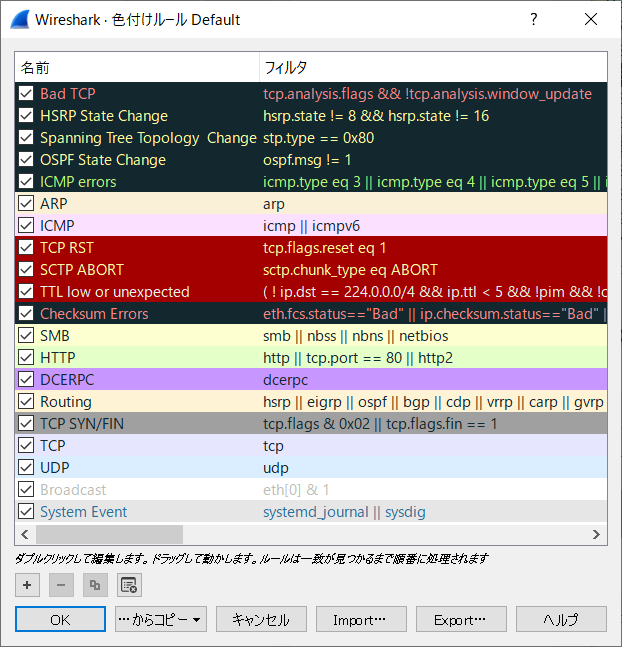Uncheck the TTL low or unexpected checkbox
Screen dimensions: 622x647
coord(26,291)
